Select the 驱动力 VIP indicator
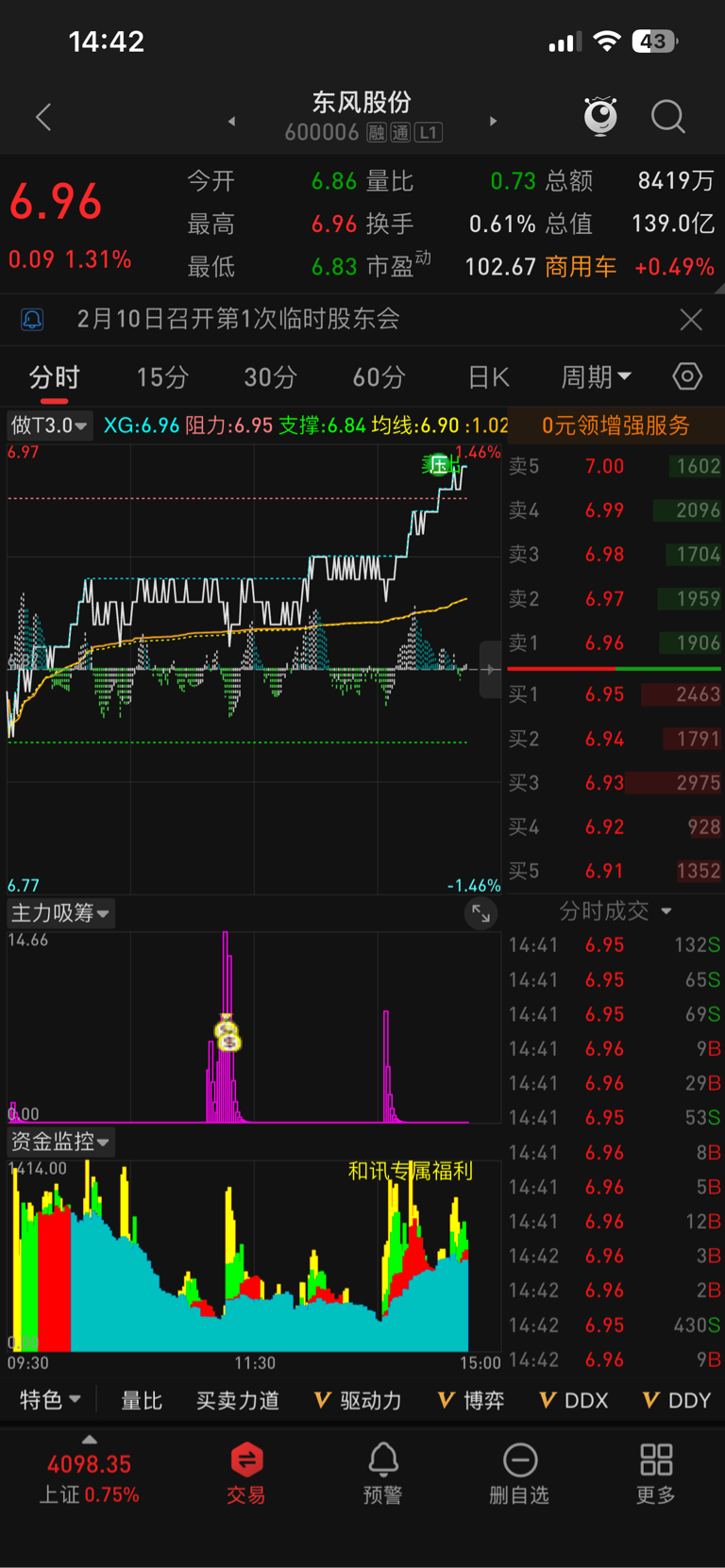This screenshot has height=1568, width=725. coord(359,1401)
